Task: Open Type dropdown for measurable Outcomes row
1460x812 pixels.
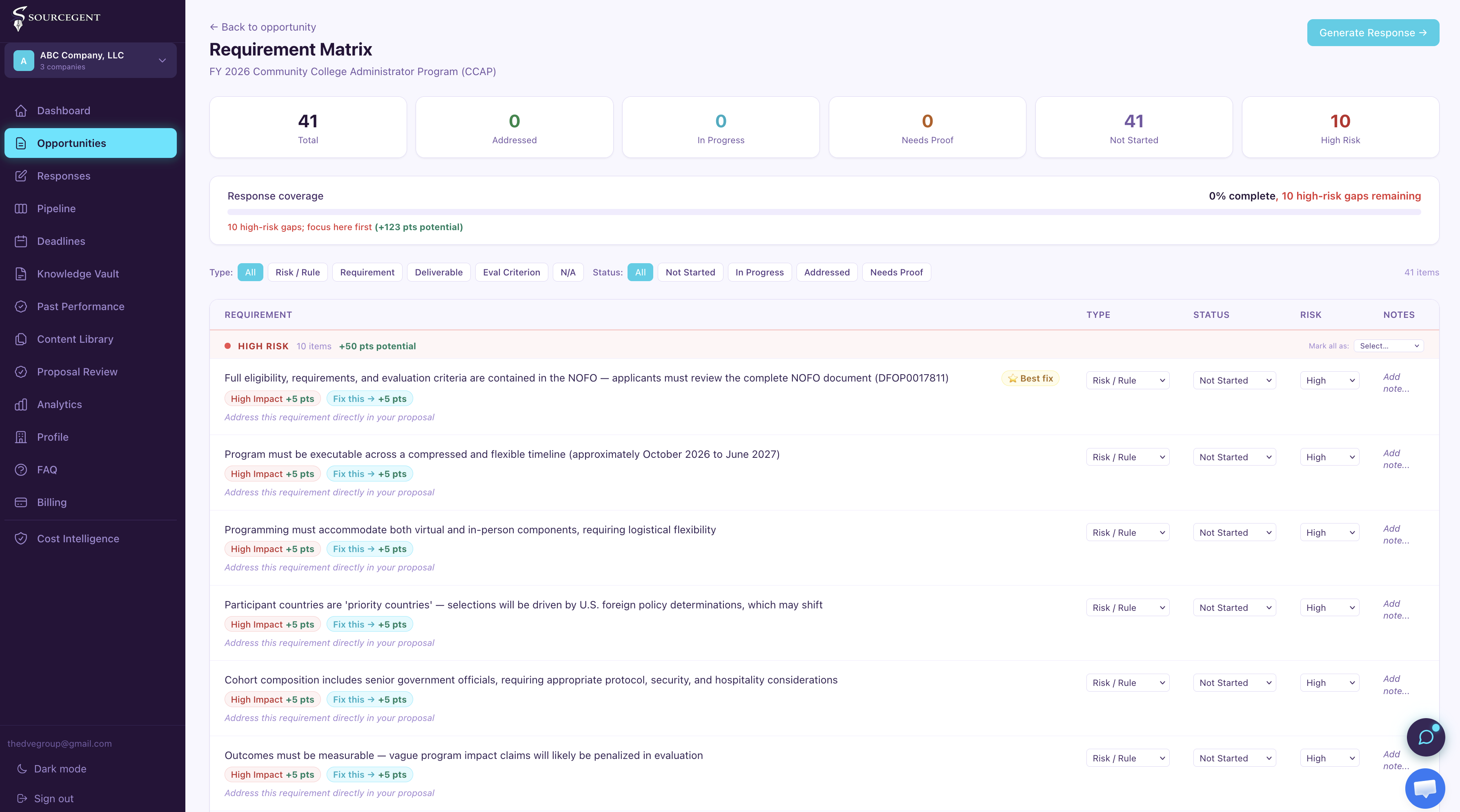Action: tap(1127, 758)
